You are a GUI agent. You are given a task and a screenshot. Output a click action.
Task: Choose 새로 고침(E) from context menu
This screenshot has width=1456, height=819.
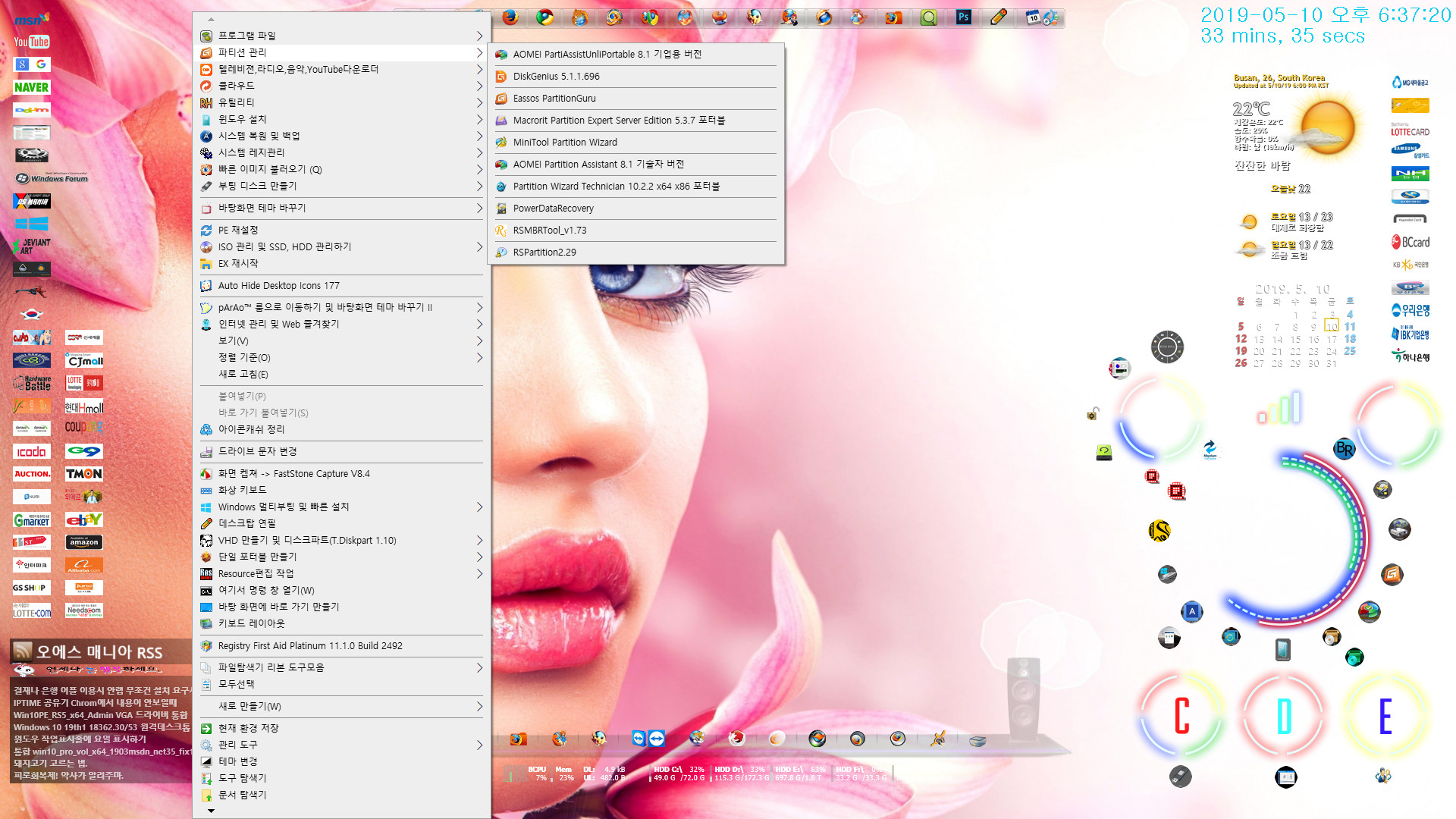coord(341,374)
